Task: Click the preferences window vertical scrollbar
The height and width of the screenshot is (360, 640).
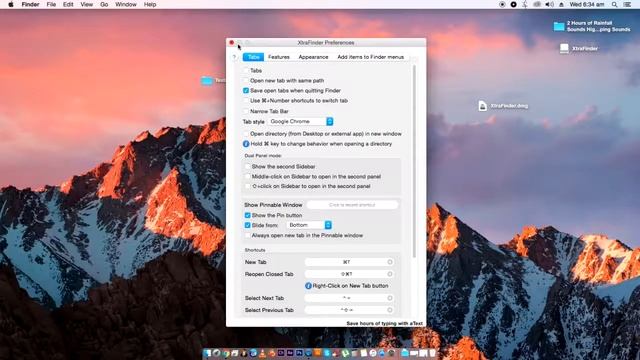Action: click(x=414, y=161)
